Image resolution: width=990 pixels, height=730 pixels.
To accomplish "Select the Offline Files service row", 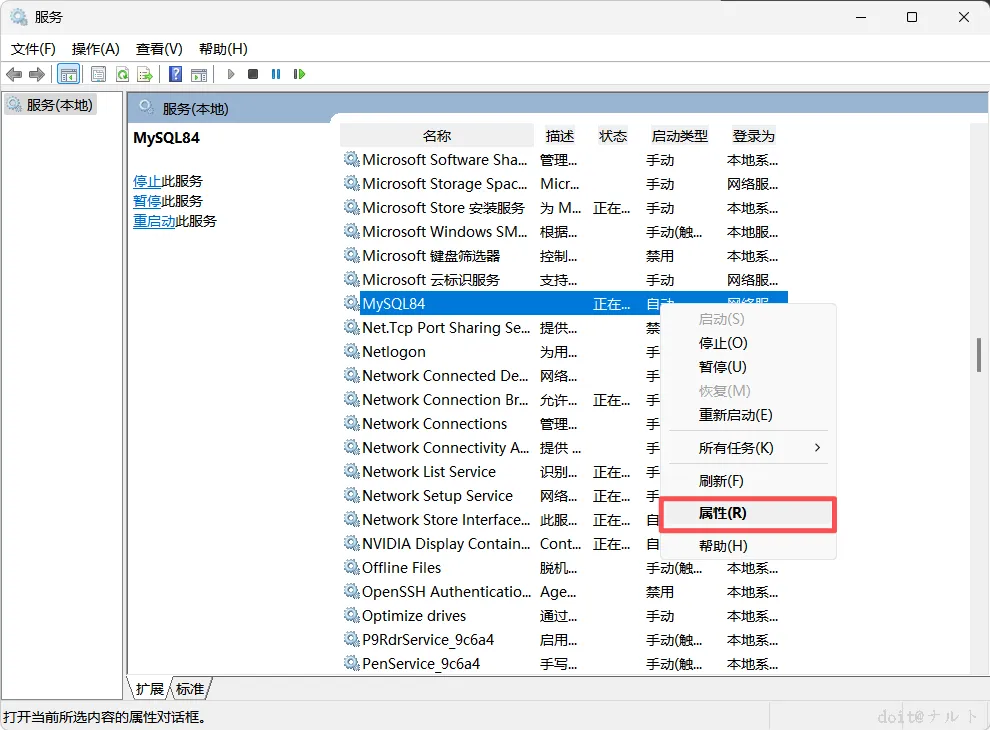I will [564, 568].
